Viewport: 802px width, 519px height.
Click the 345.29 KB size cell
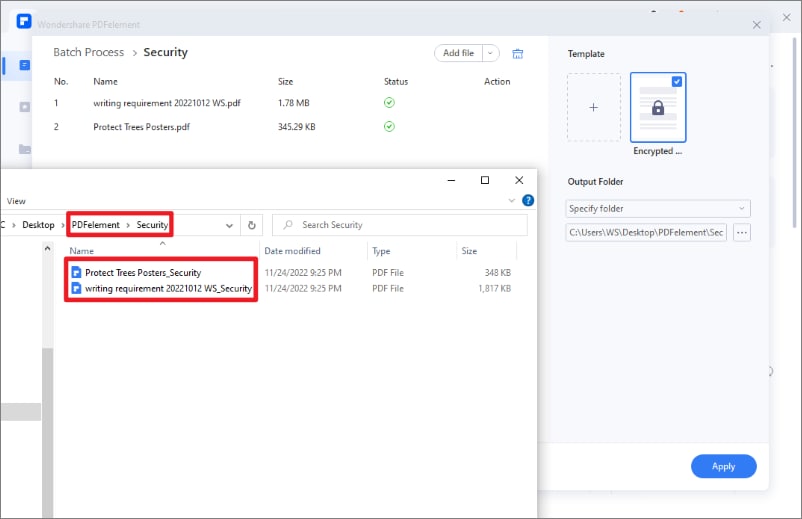point(297,127)
